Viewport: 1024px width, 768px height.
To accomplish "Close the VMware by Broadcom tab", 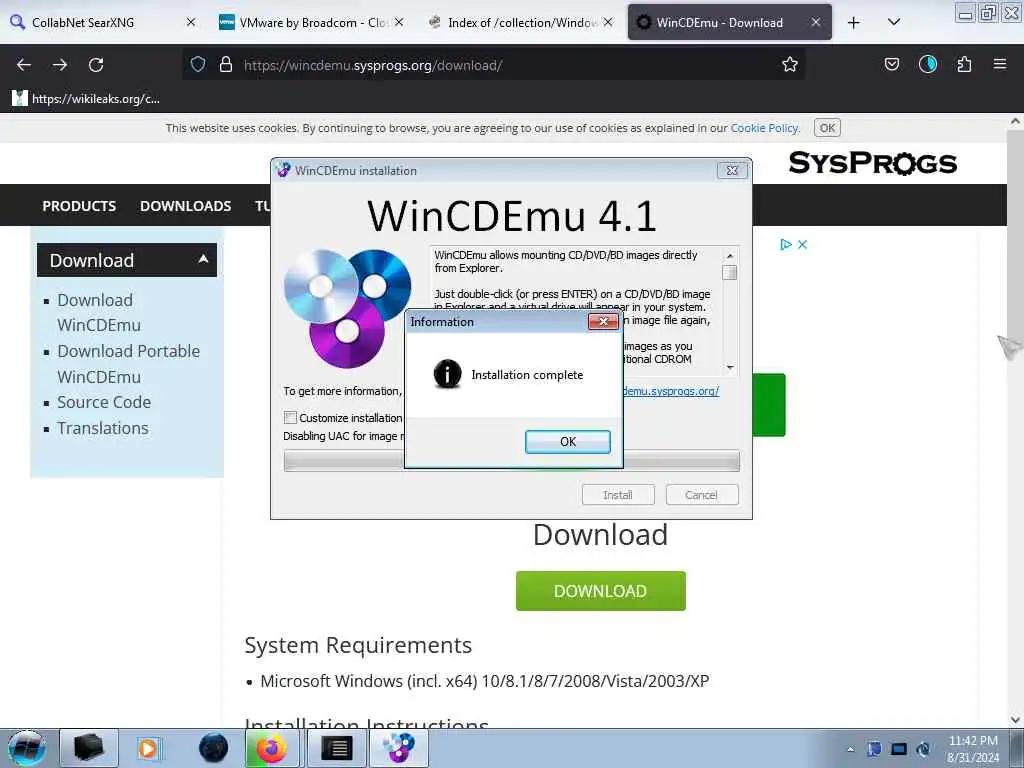I will [399, 22].
